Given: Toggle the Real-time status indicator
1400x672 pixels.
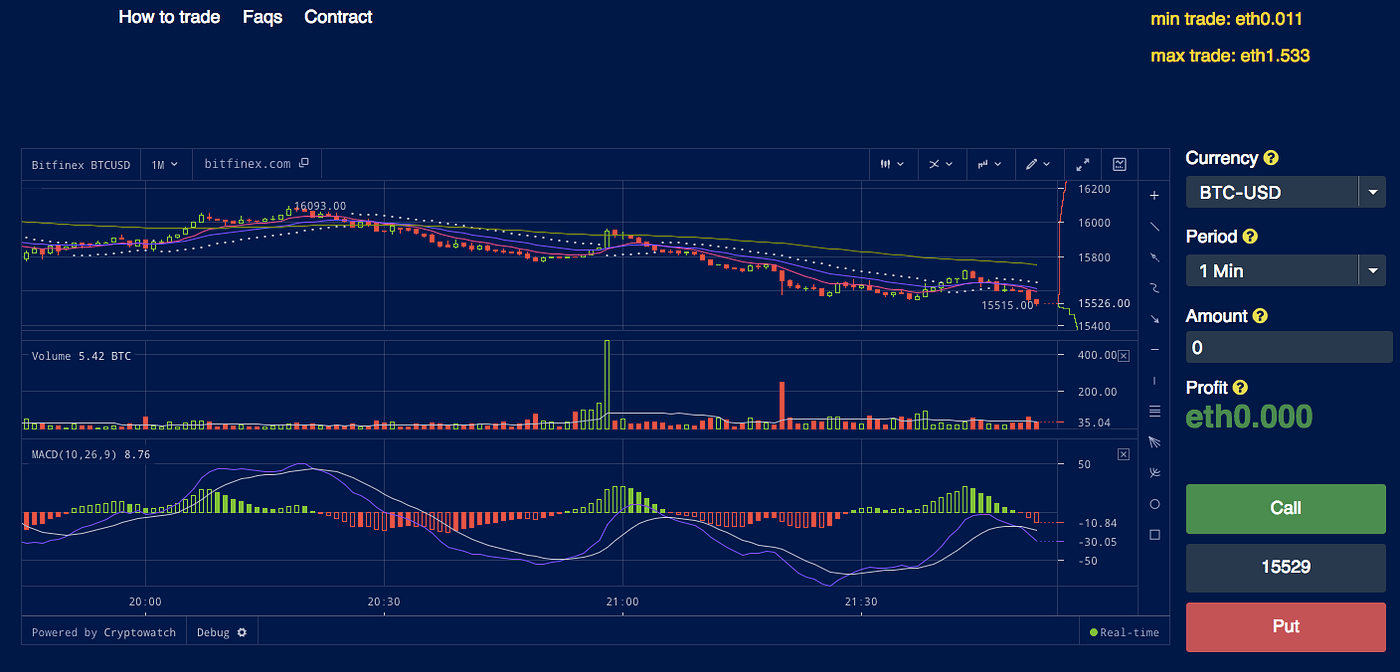Looking at the screenshot, I should click(1124, 633).
